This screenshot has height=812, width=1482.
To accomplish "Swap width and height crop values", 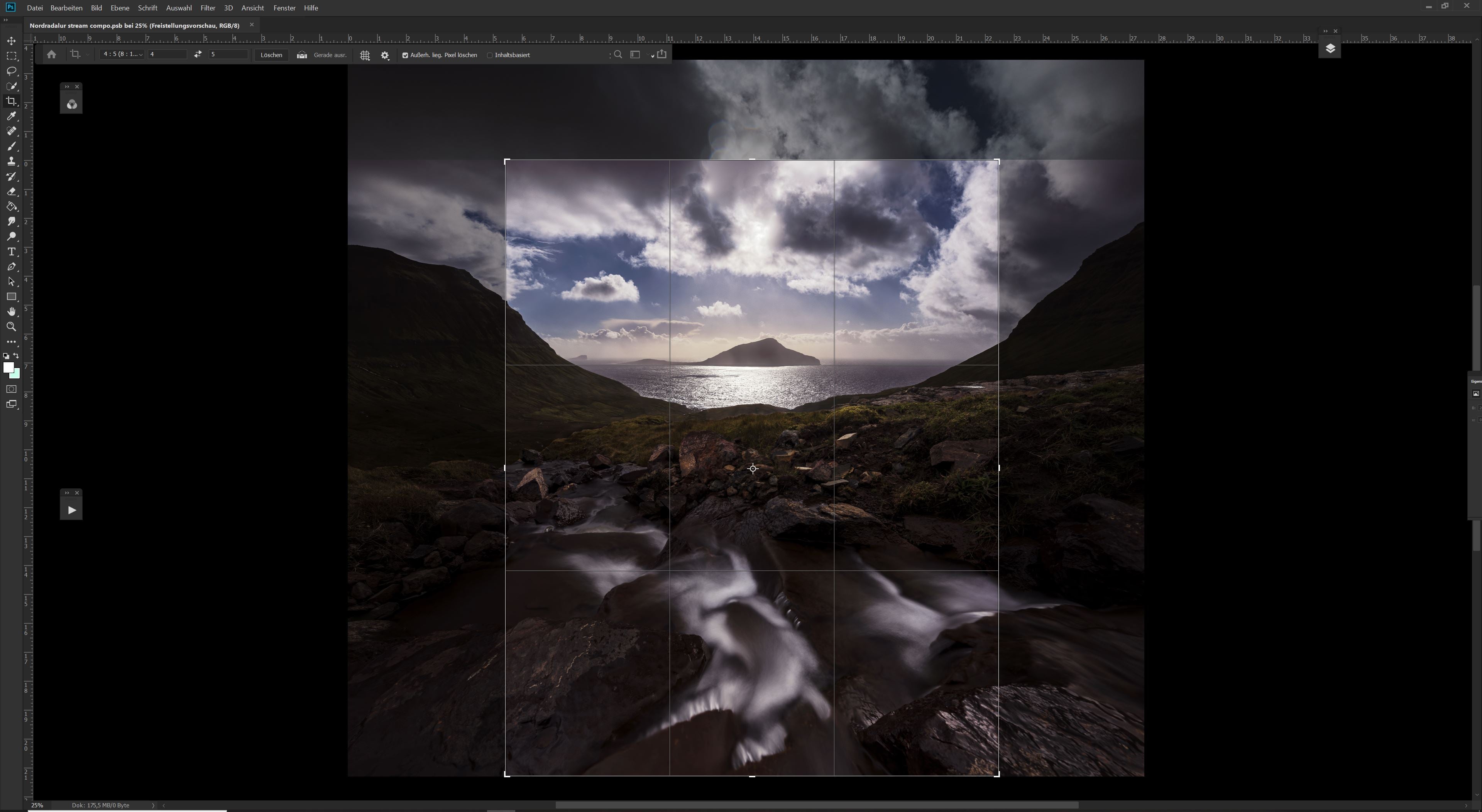I will [x=197, y=54].
